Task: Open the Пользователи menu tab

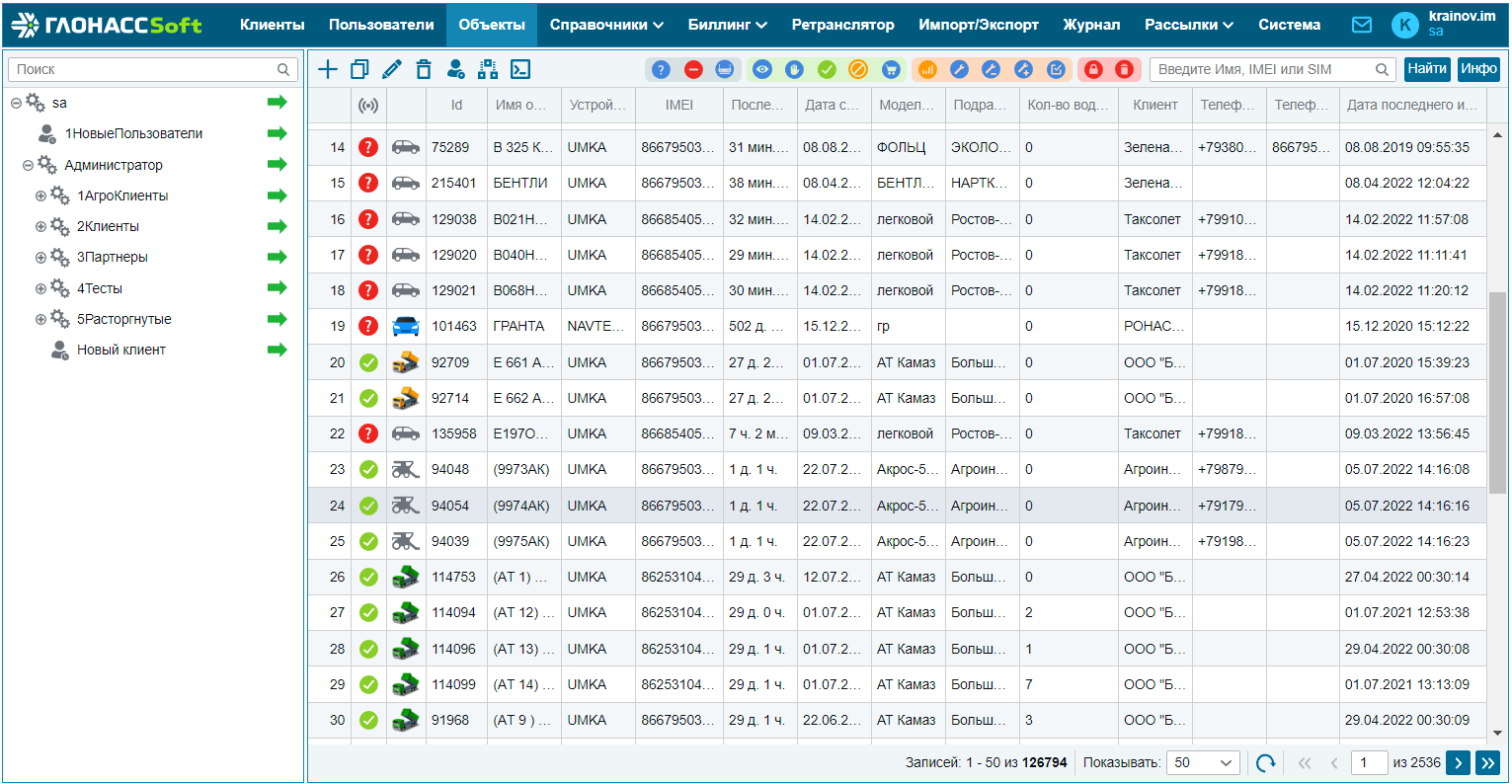Action: pyautogui.click(x=381, y=25)
